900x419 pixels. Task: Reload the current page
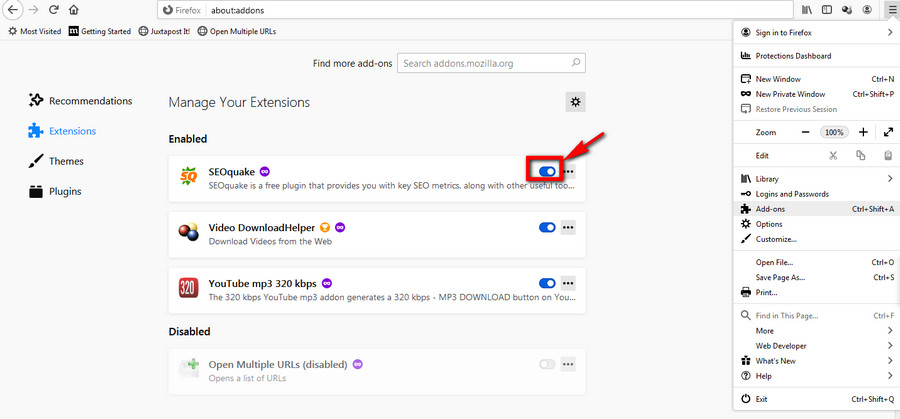point(53,10)
